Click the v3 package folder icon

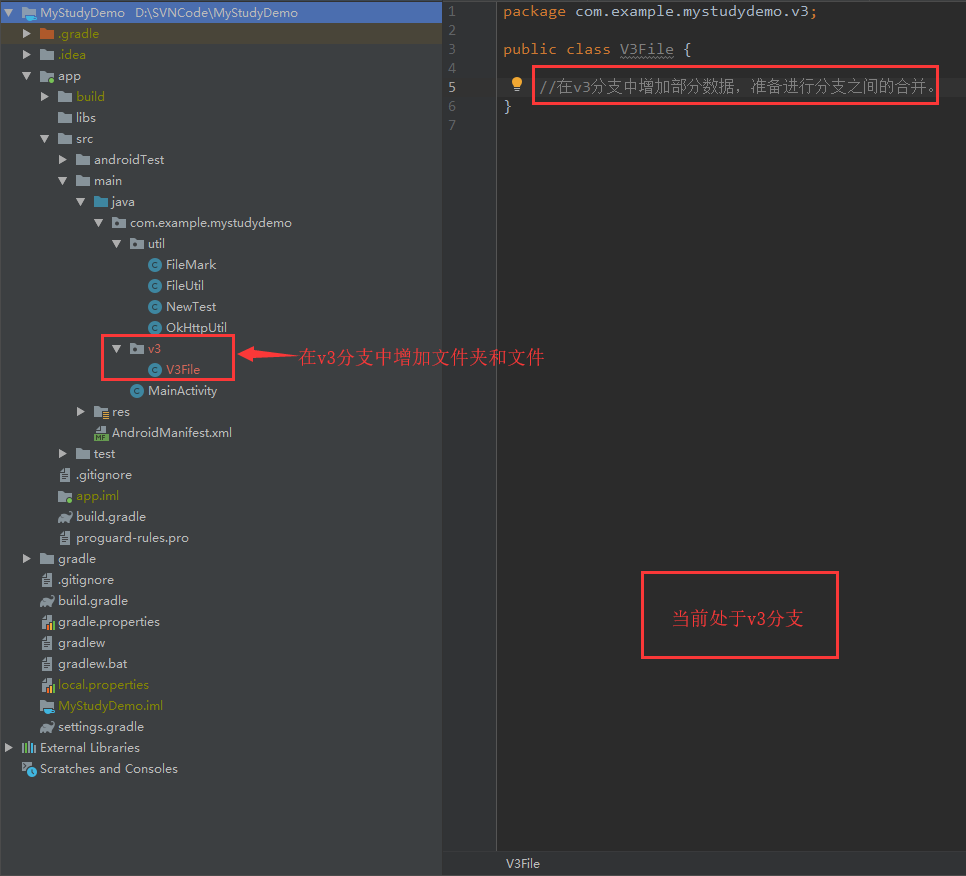137,349
